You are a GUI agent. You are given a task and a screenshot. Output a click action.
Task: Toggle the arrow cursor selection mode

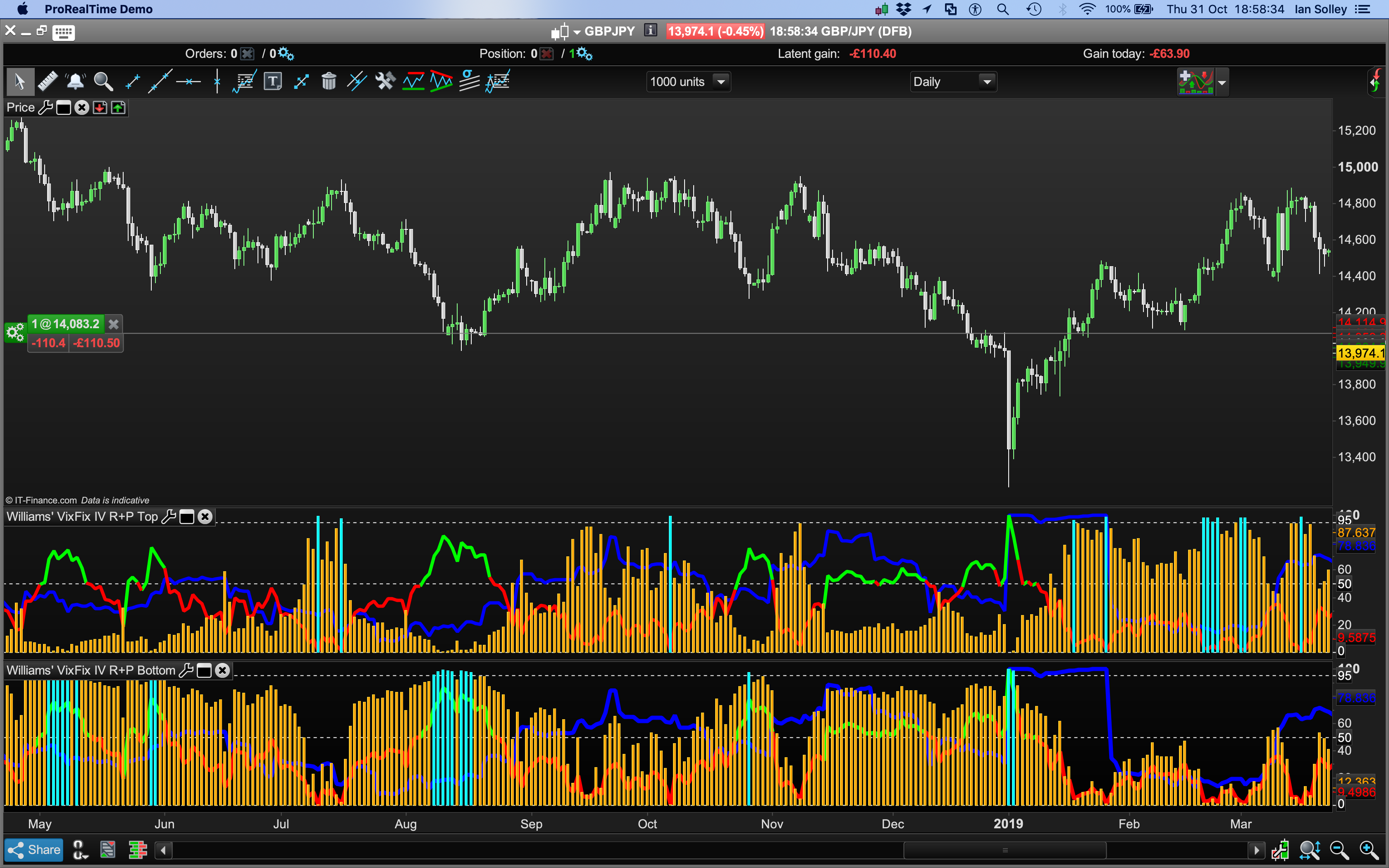tap(19, 81)
